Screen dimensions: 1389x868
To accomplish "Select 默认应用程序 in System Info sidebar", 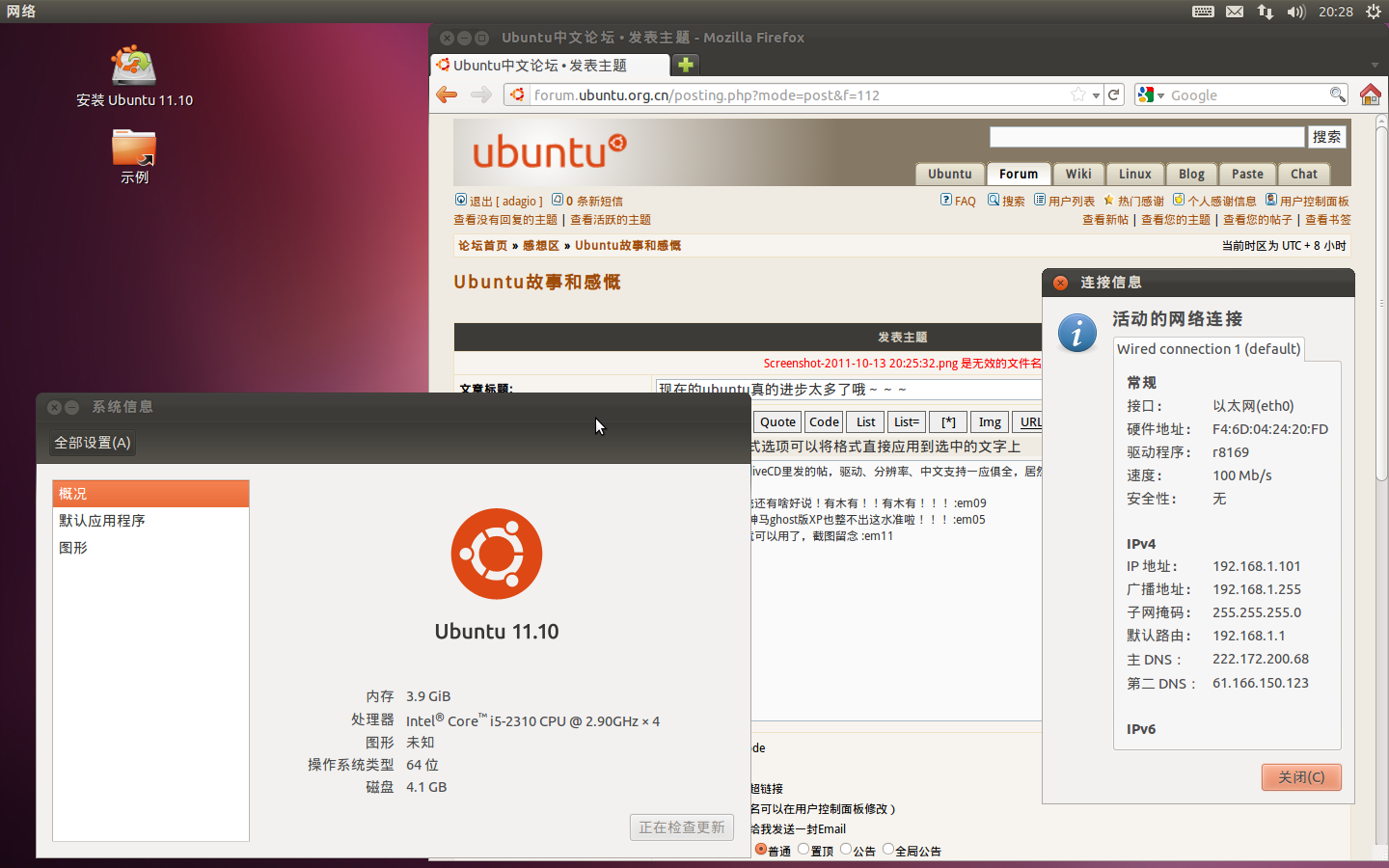I will [151, 521].
